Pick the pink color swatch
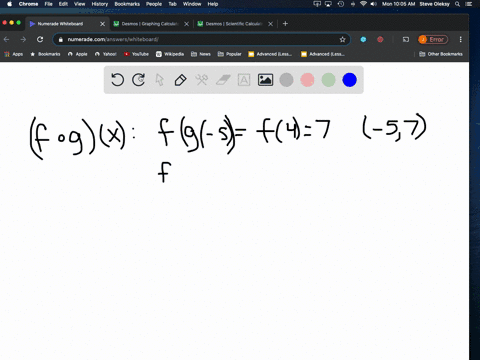 coord(307,80)
